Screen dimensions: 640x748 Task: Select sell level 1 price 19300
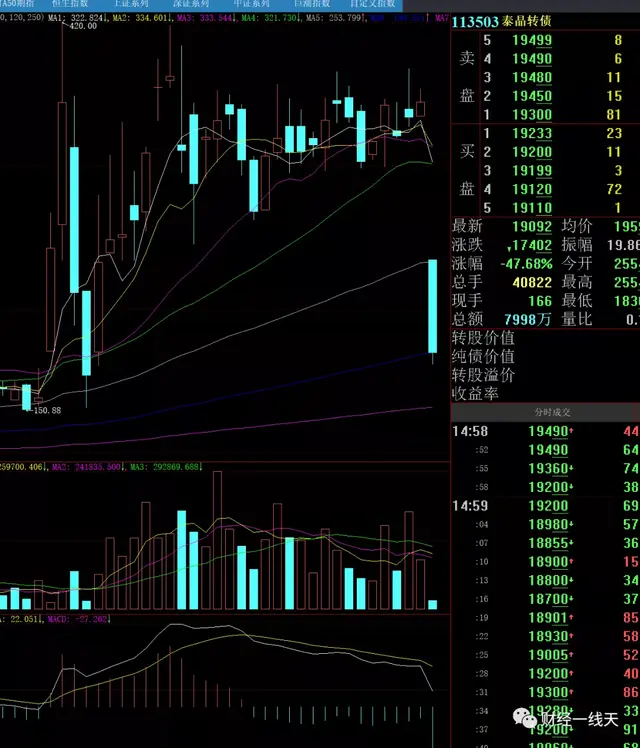point(532,115)
